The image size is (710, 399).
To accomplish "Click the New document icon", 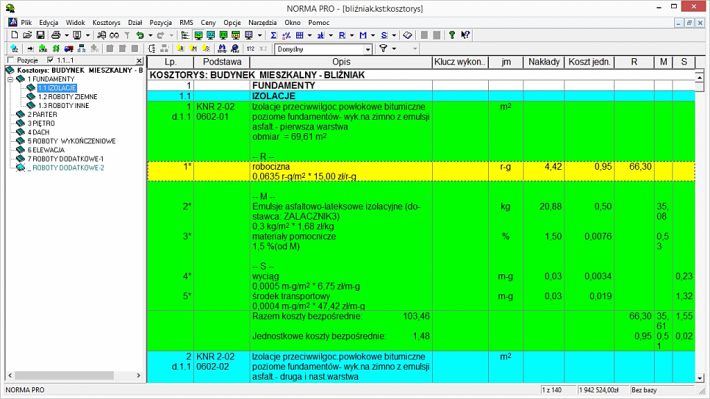I will point(14,35).
